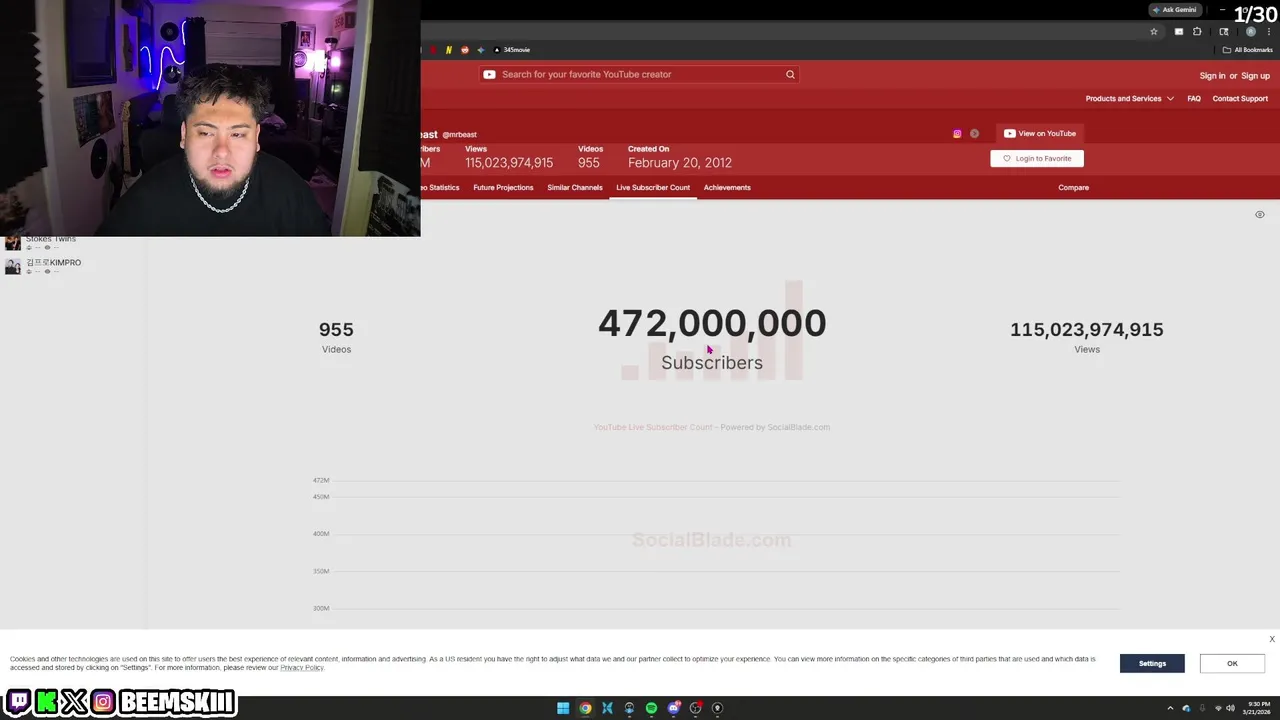Image resolution: width=1280 pixels, height=720 pixels.
Task: Switch to Similar Channels tab
Action: point(575,187)
